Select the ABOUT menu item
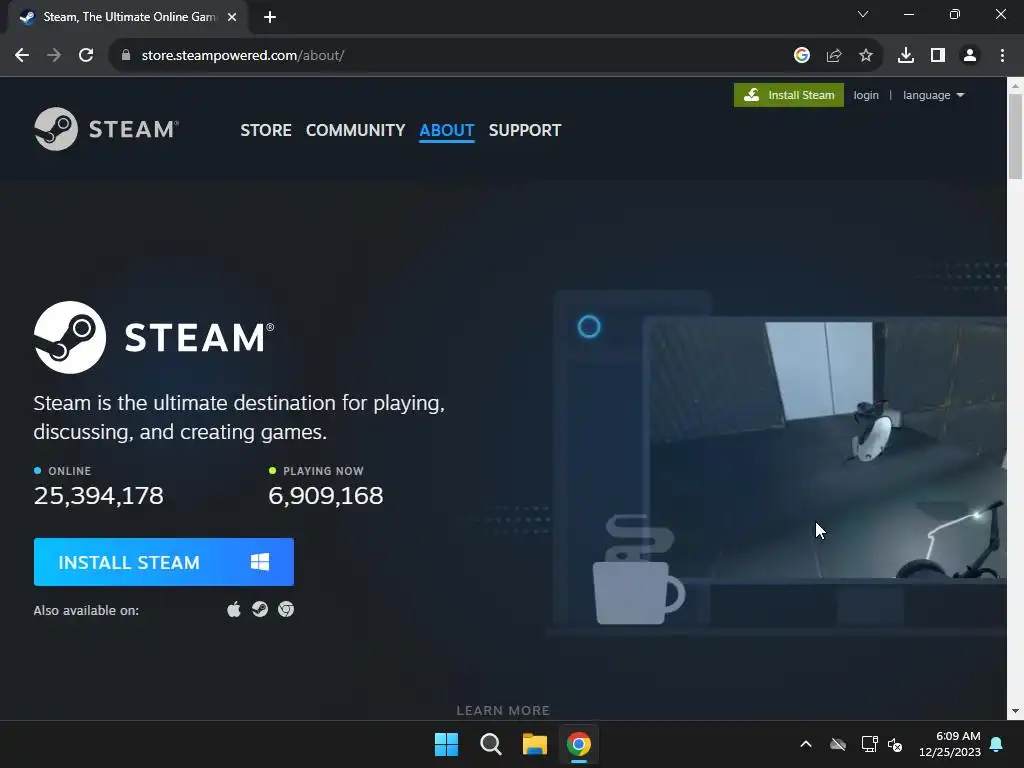Image resolution: width=1024 pixels, height=768 pixels. [x=447, y=130]
